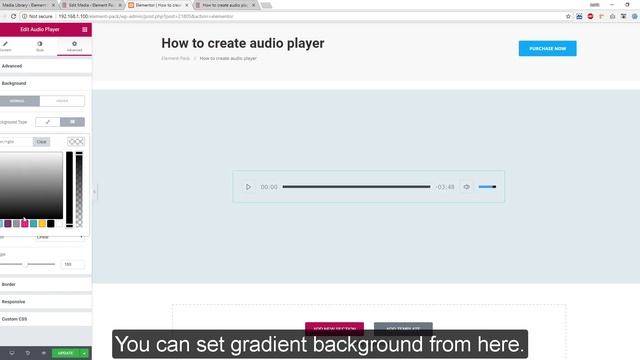
Task: Select the yellow preset swatch
Action: [x=42, y=223]
